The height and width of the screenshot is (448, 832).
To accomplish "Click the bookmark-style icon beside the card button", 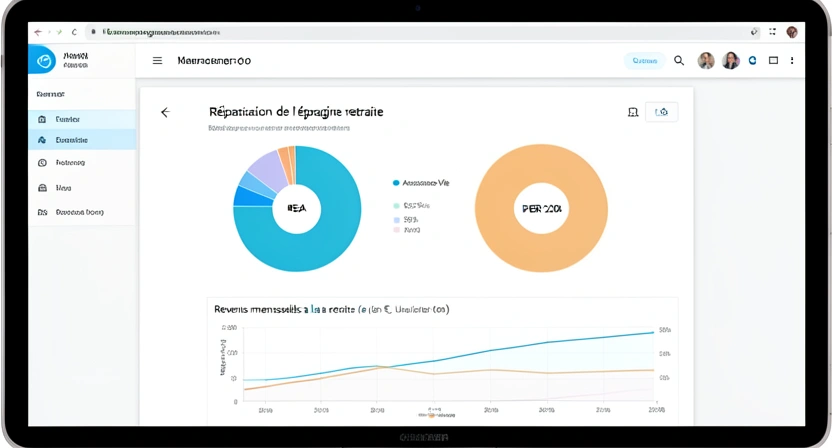I will (632, 112).
